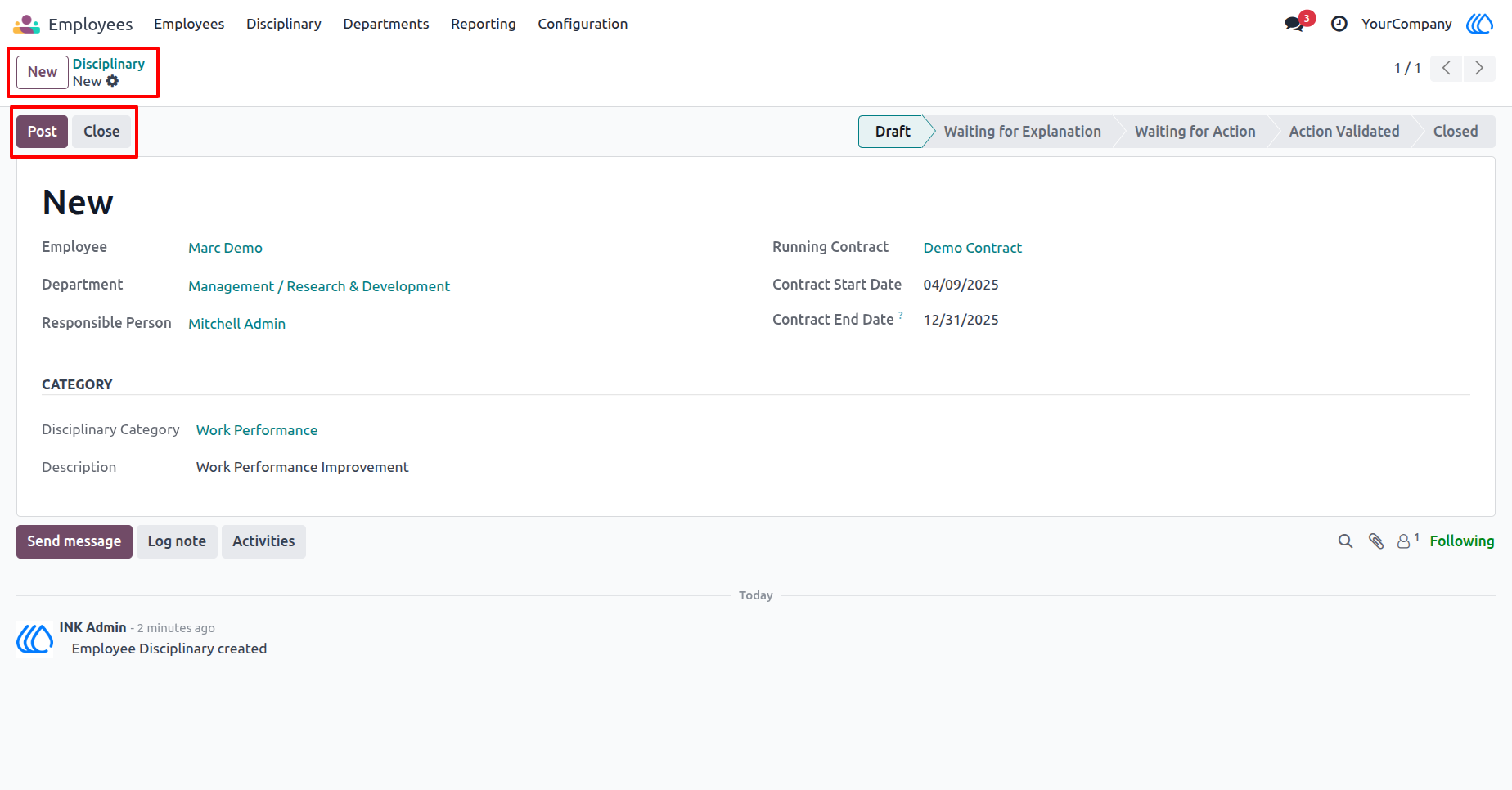Open Departments menu
1512x790 pixels.
pyautogui.click(x=386, y=24)
